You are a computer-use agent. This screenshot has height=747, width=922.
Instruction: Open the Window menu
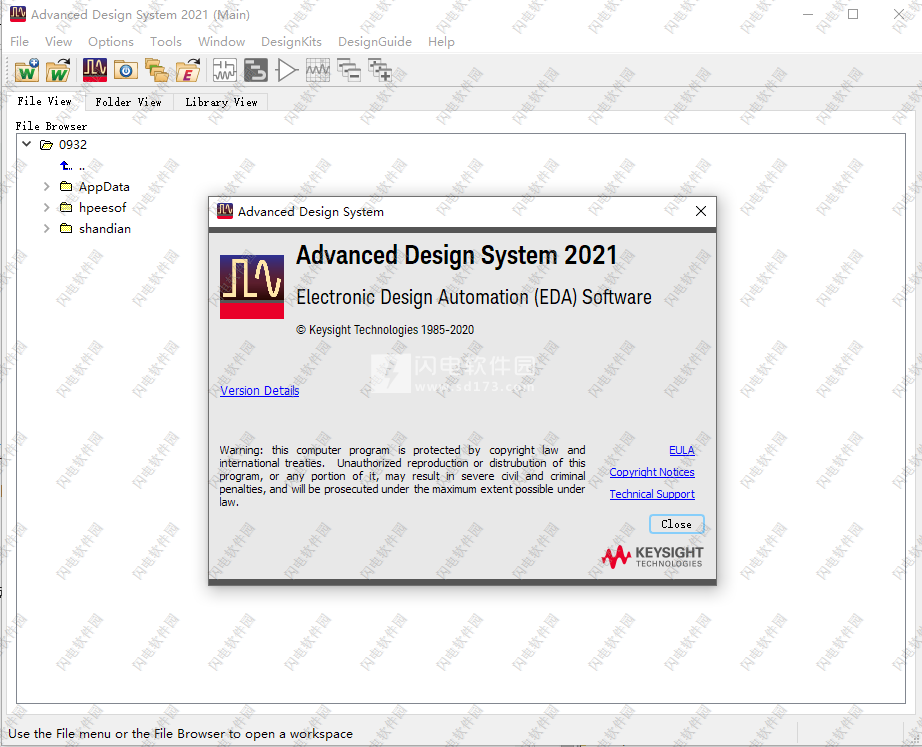(x=221, y=42)
